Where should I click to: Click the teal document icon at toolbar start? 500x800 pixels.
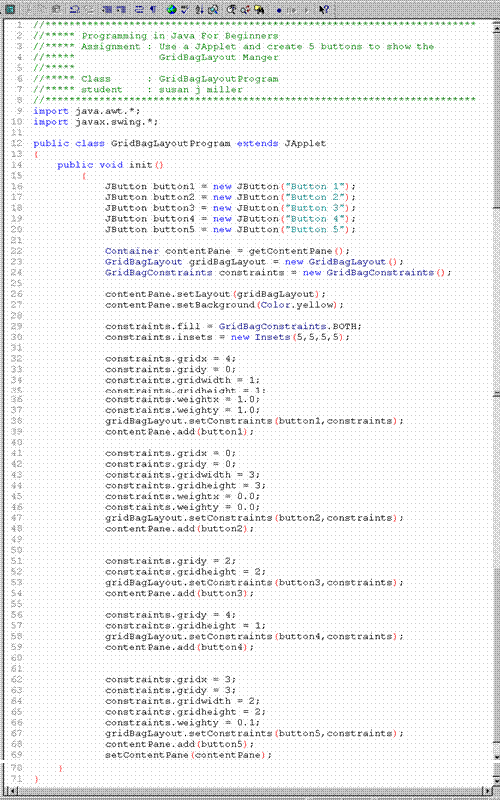(x=10, y=9)
